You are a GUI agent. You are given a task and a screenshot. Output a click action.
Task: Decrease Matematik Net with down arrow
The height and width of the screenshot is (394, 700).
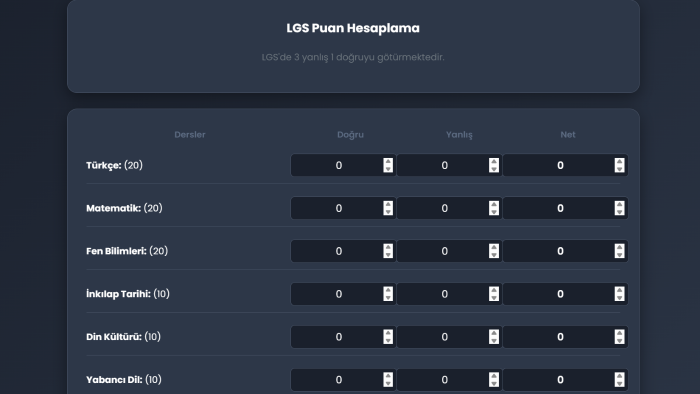click(x=619, y=212)
